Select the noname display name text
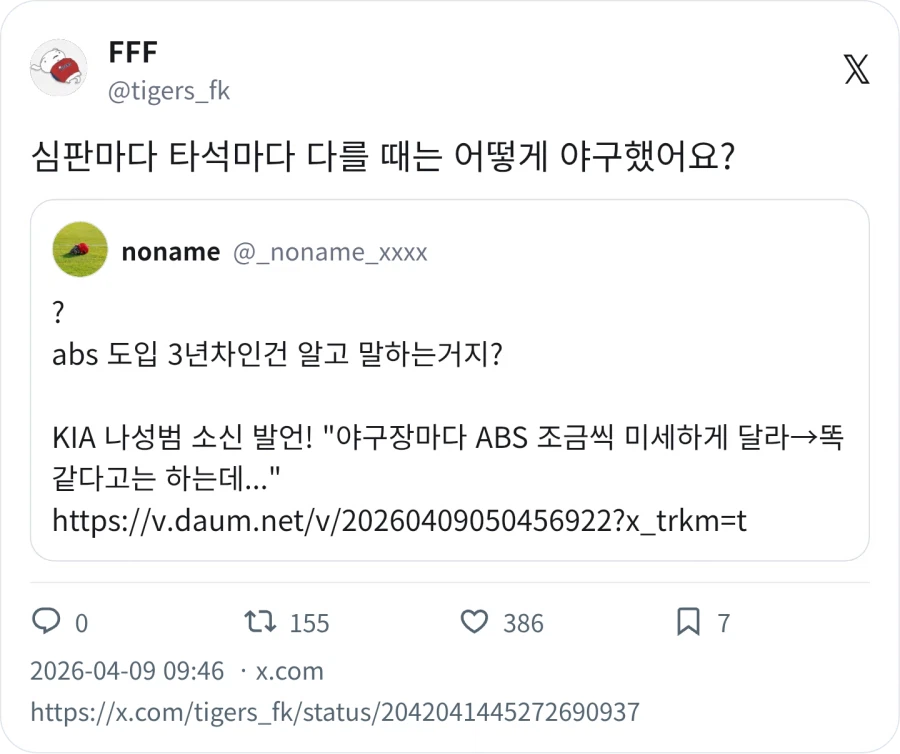900x754 pixels. (170, 251)
